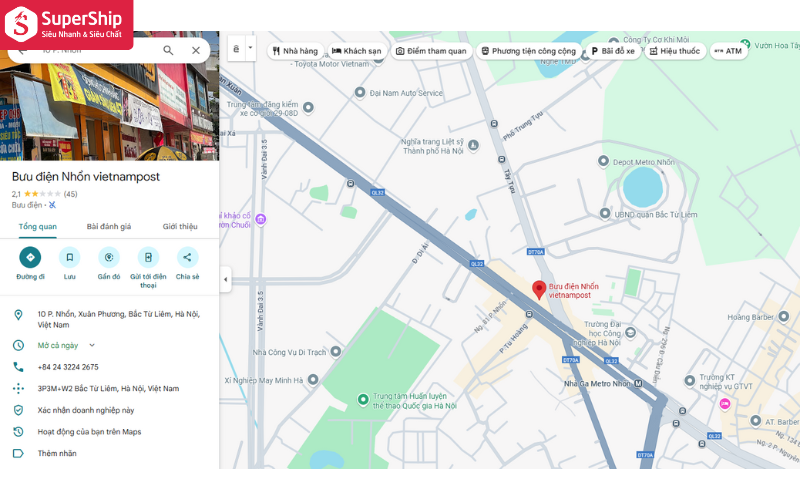This screenshot has height=500, width=800.
Task: Click the red Bưu điện Nhổn map pin
Action: (539, 290)
